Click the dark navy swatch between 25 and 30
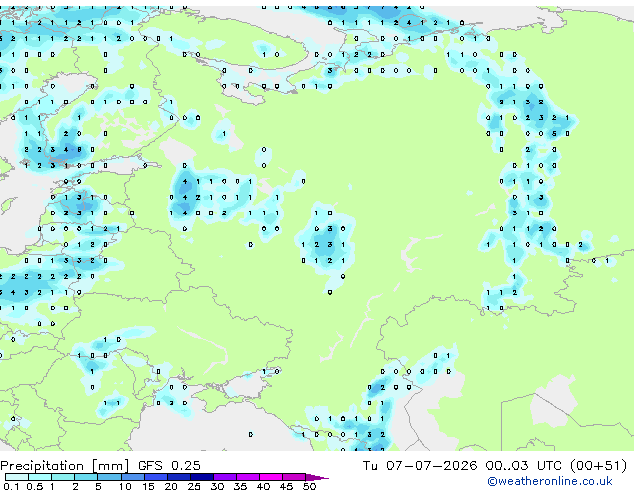Screen dimensions: 634x490 [x=202, y=477]
